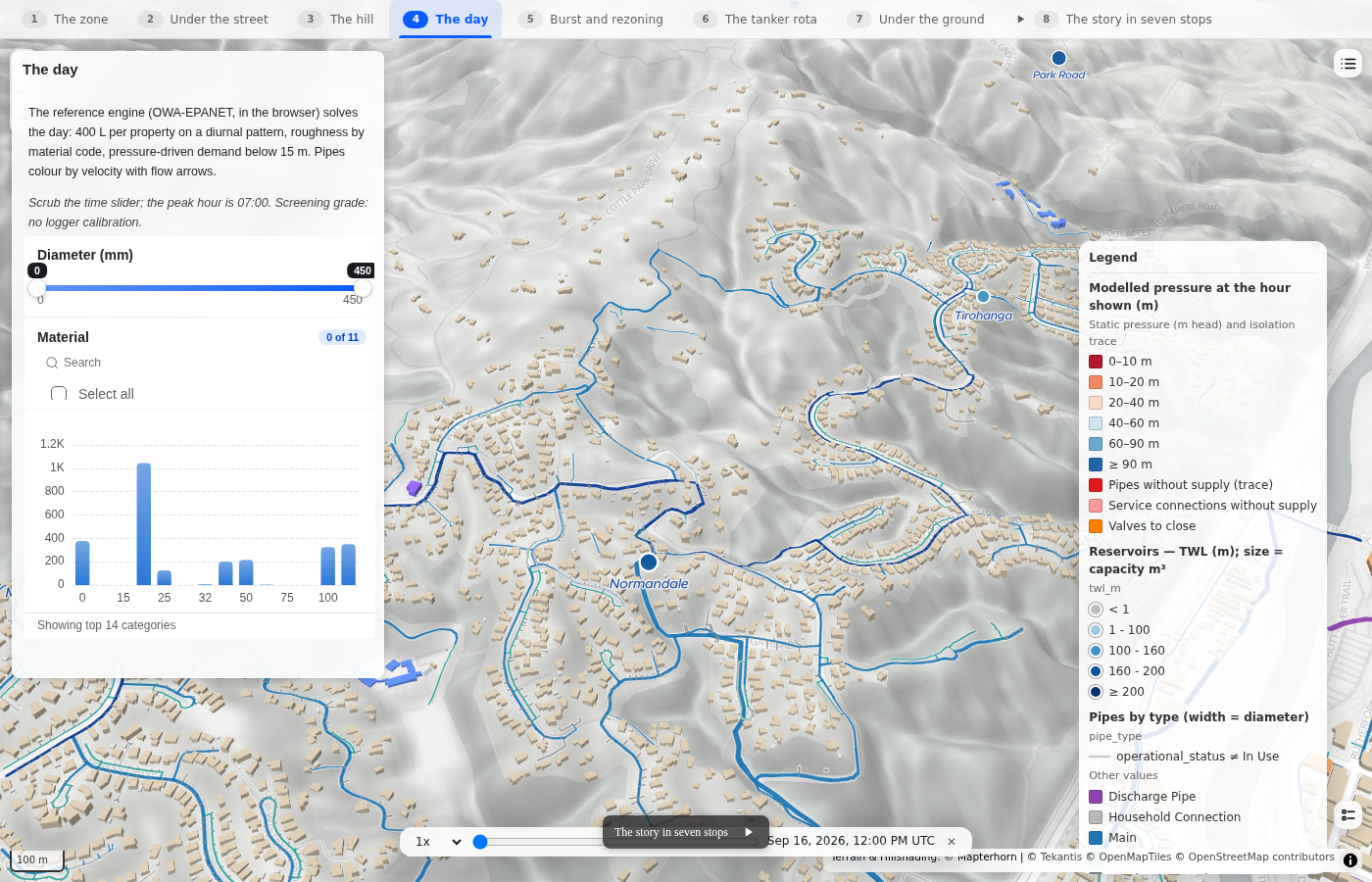Open the 1x playback speed dropdown
This screenshot has width=1372, height=882.
(x=438, y=841)
